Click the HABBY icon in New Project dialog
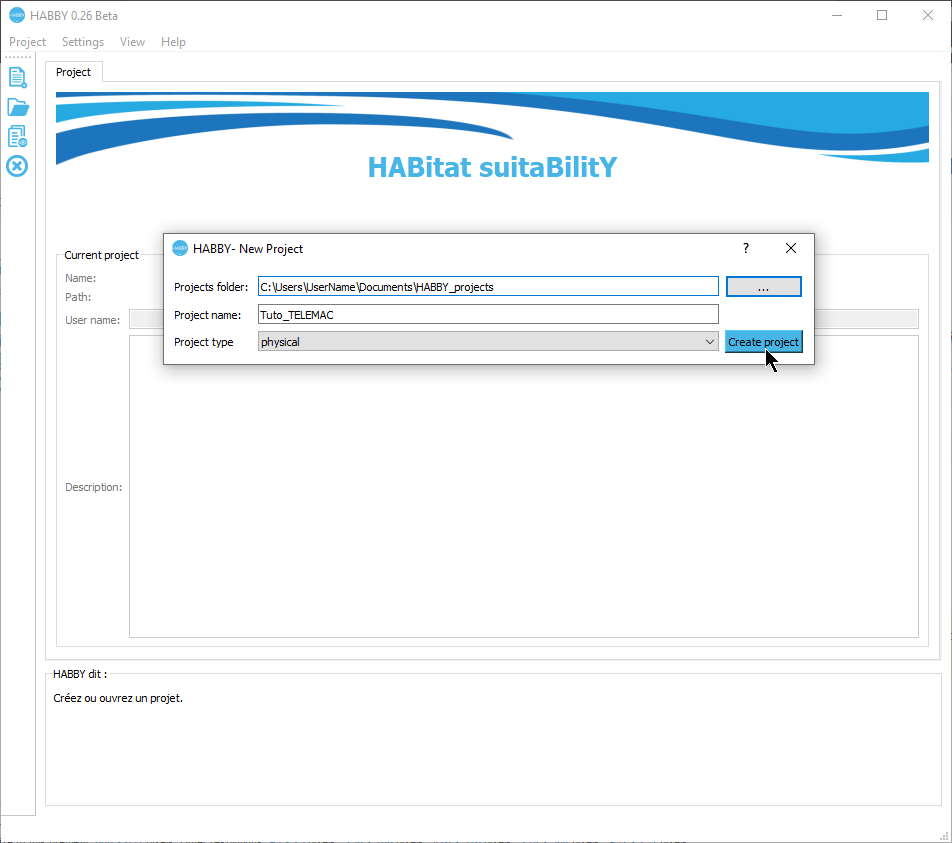 180,248
